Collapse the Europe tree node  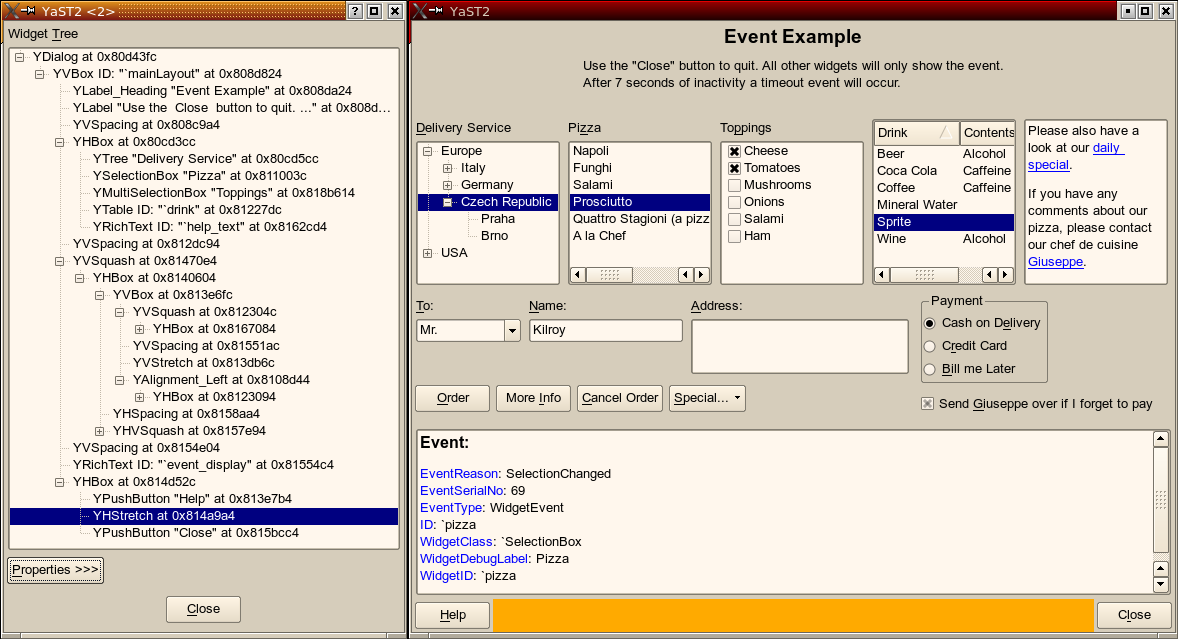point(427,151)
